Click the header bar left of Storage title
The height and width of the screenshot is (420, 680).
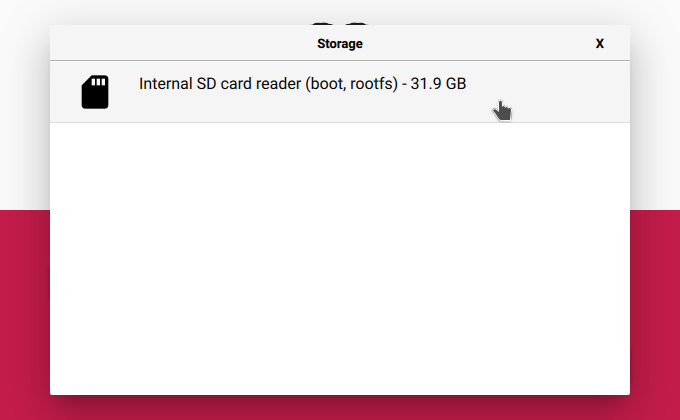tap(183, 43)
